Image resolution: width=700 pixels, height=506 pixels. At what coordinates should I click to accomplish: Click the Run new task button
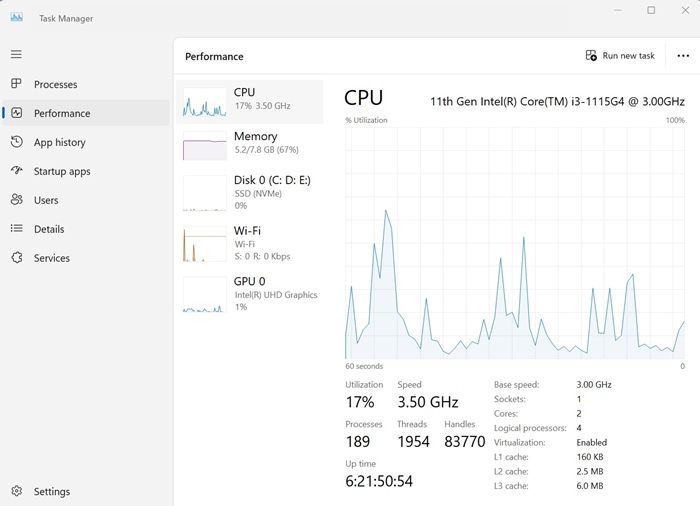tap(620, 55)
